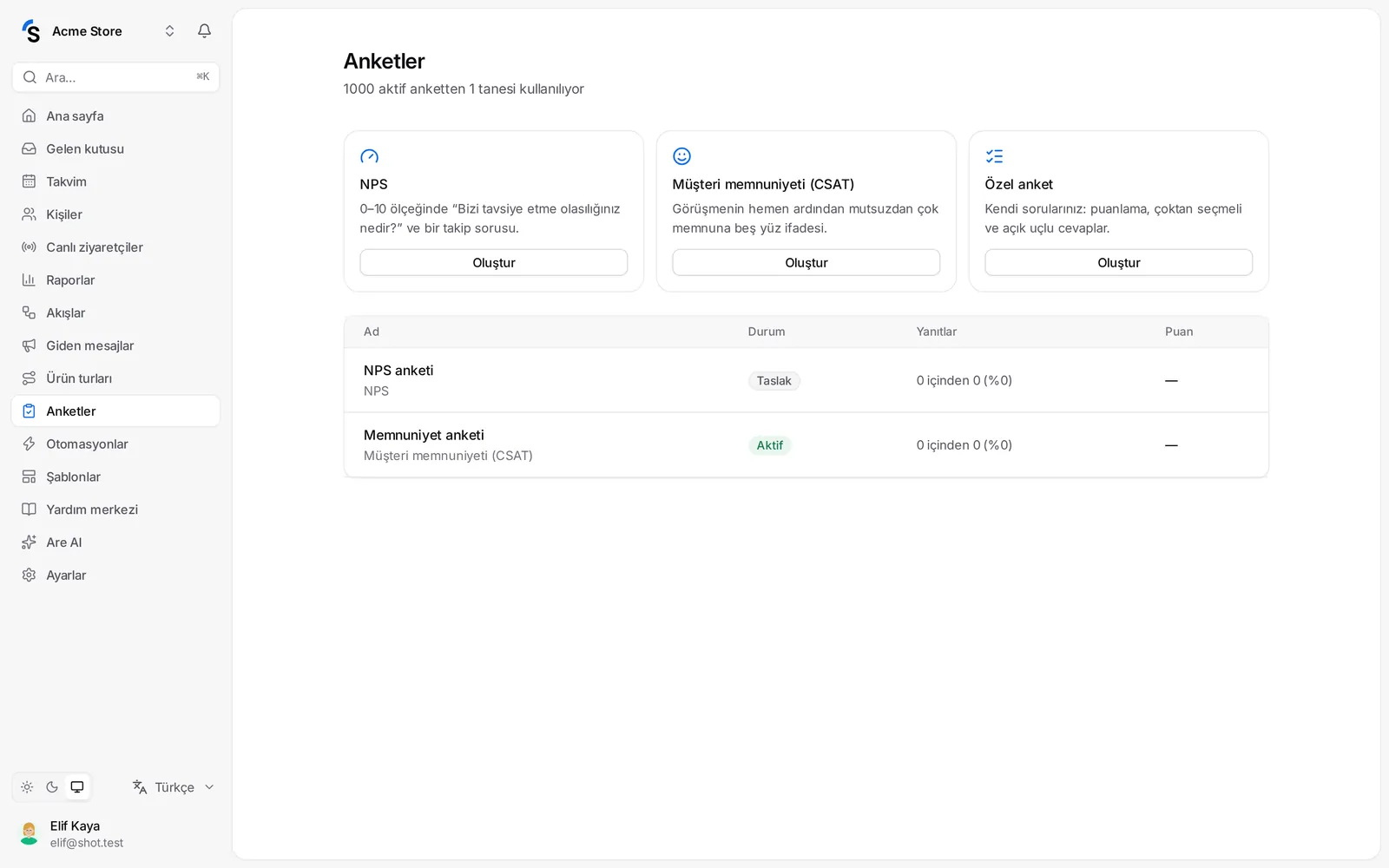Screen dimensions: 1389x868
Task: Click the Raporlar chart icon
Action: click(29, 280)
